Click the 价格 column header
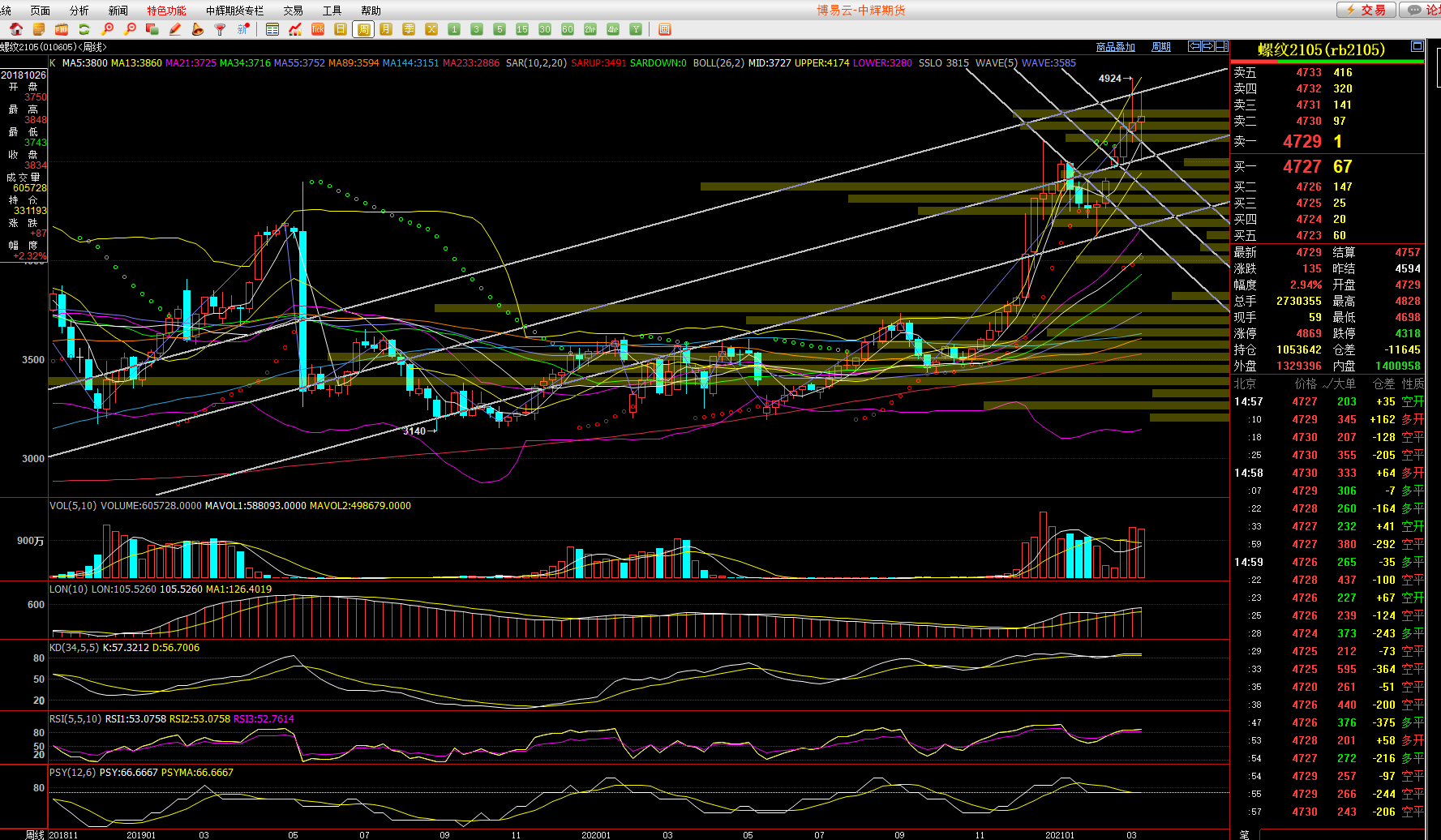The width and height of the screenshot is (1441, 840). pos(1306,384)
